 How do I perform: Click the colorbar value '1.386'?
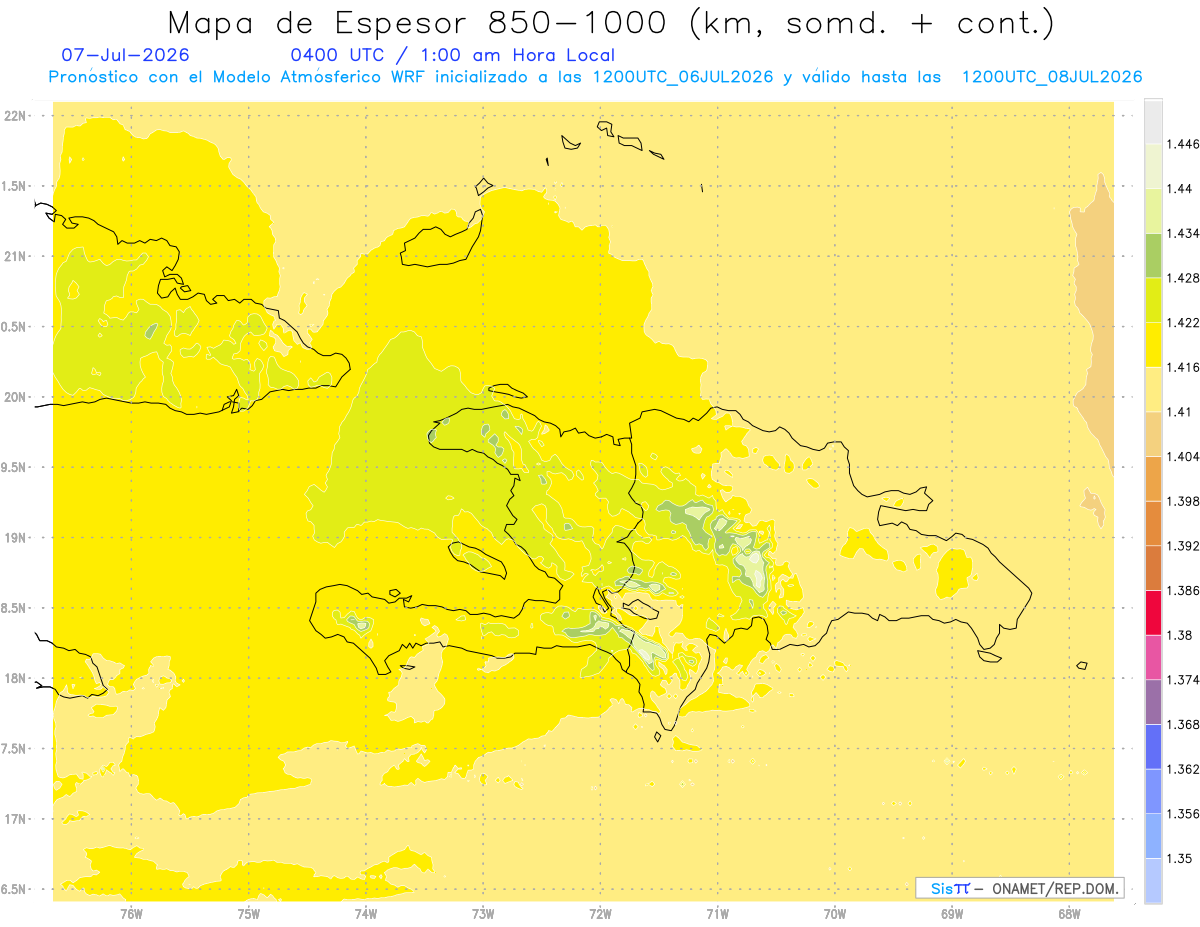(1183, 590)
